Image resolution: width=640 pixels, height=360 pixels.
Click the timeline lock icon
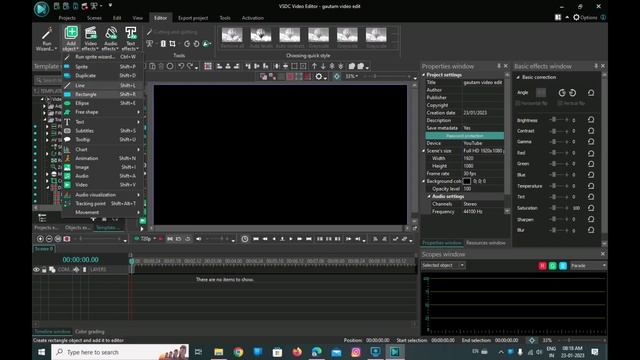pos(44,270)
